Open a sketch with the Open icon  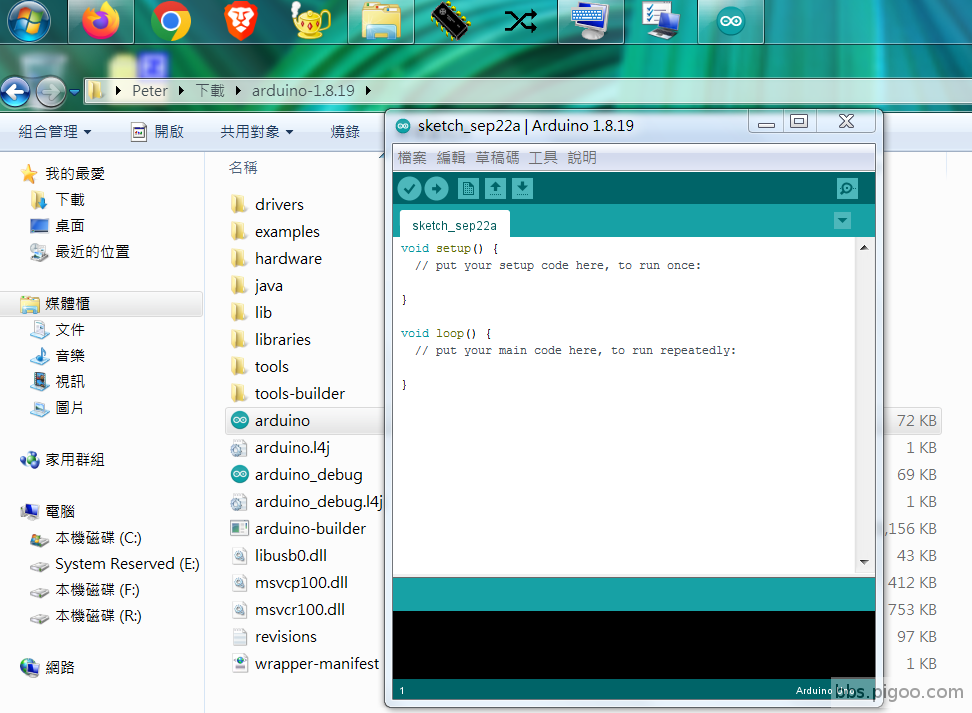point(495,188)
